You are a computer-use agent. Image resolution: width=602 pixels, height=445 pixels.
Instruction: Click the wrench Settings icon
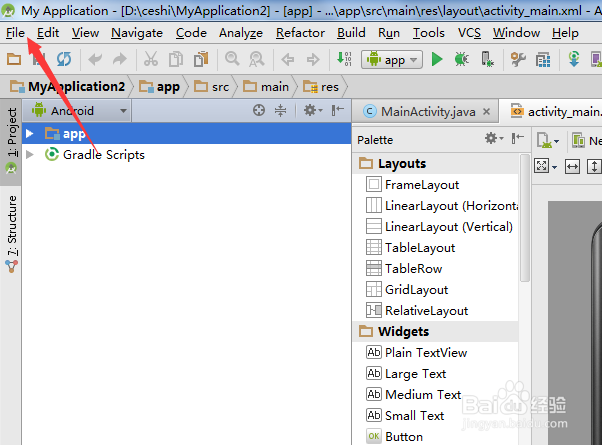point(518,60)
